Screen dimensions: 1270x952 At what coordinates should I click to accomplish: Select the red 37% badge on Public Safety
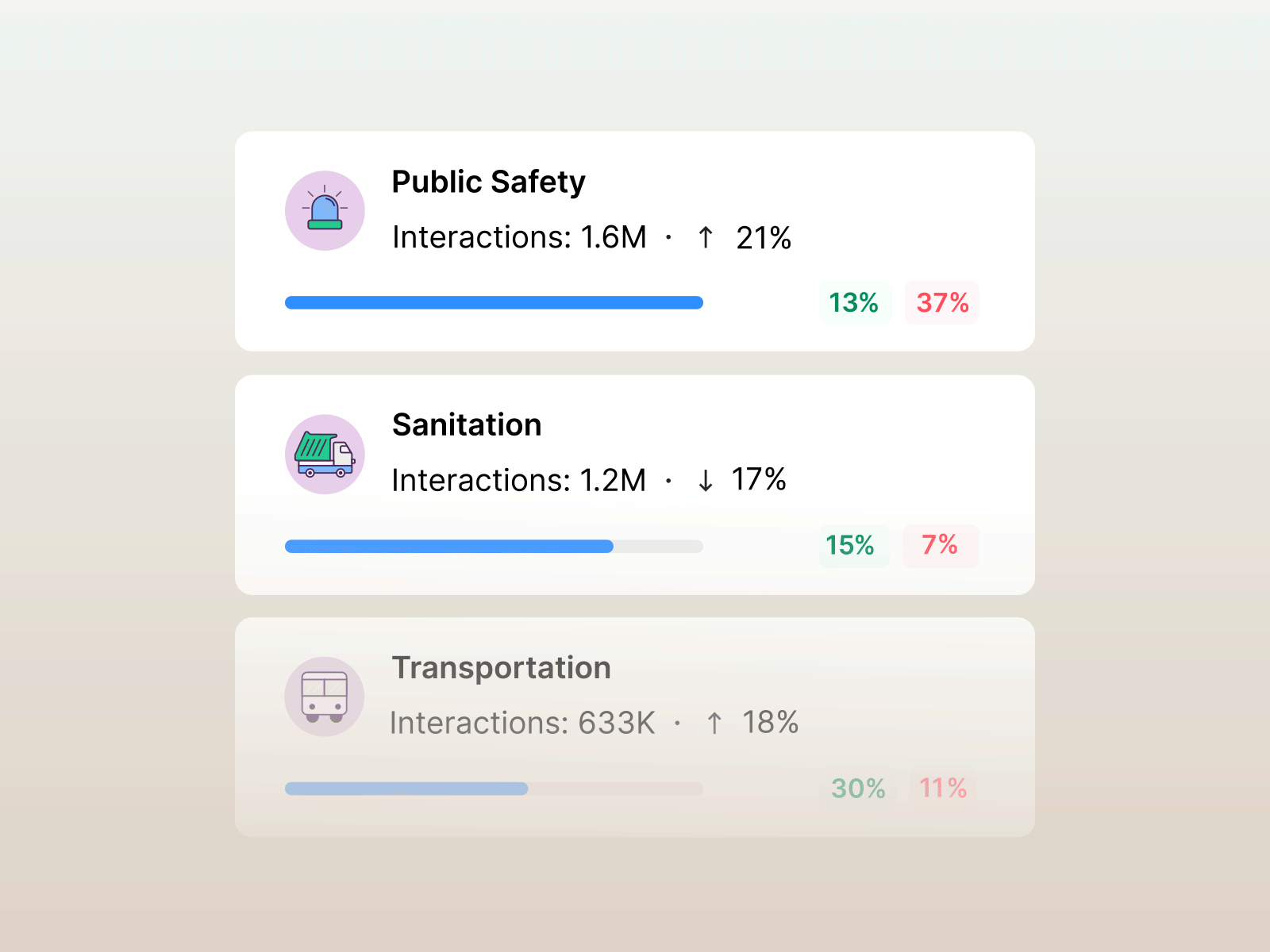tap(941, 303)
